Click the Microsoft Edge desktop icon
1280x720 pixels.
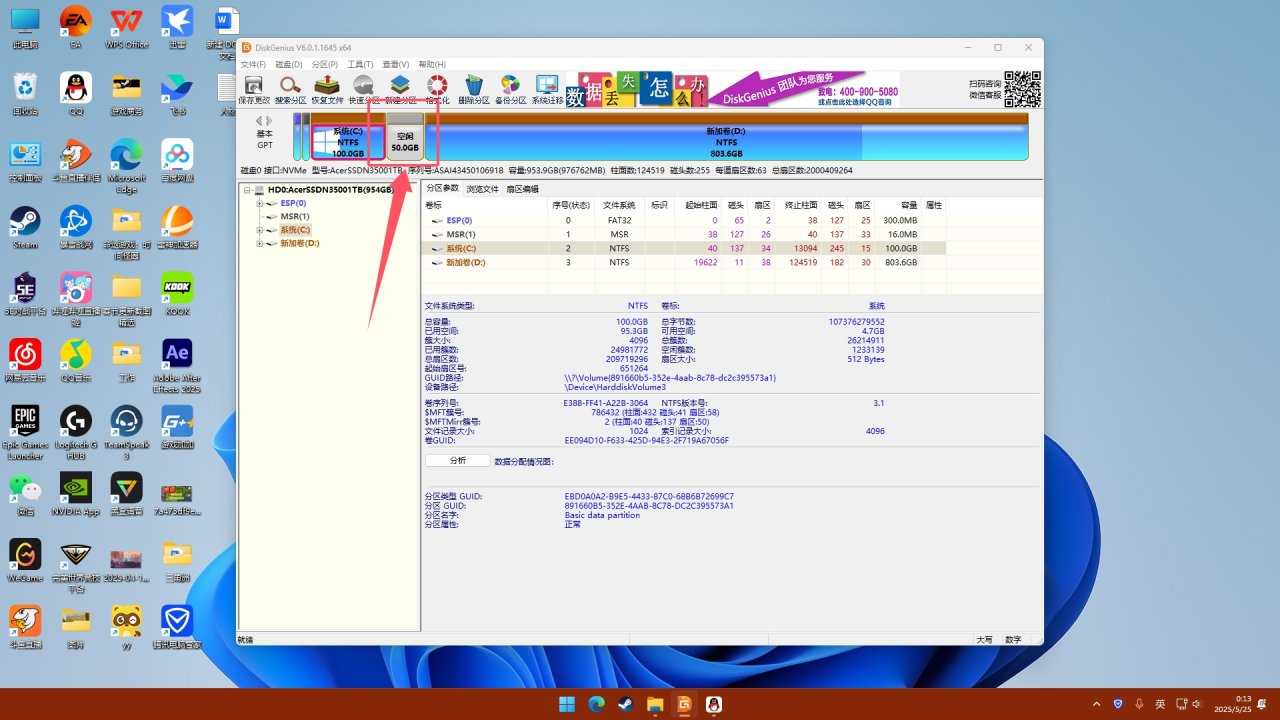(x=126, y=165)
